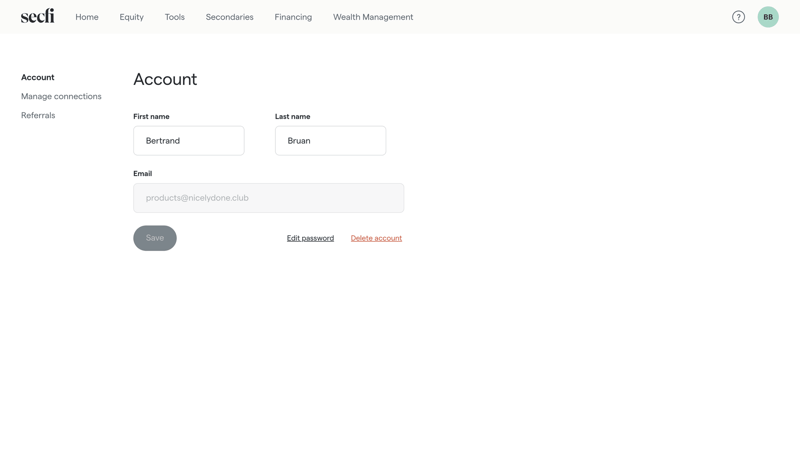Click the Save button

coord(155,238)
